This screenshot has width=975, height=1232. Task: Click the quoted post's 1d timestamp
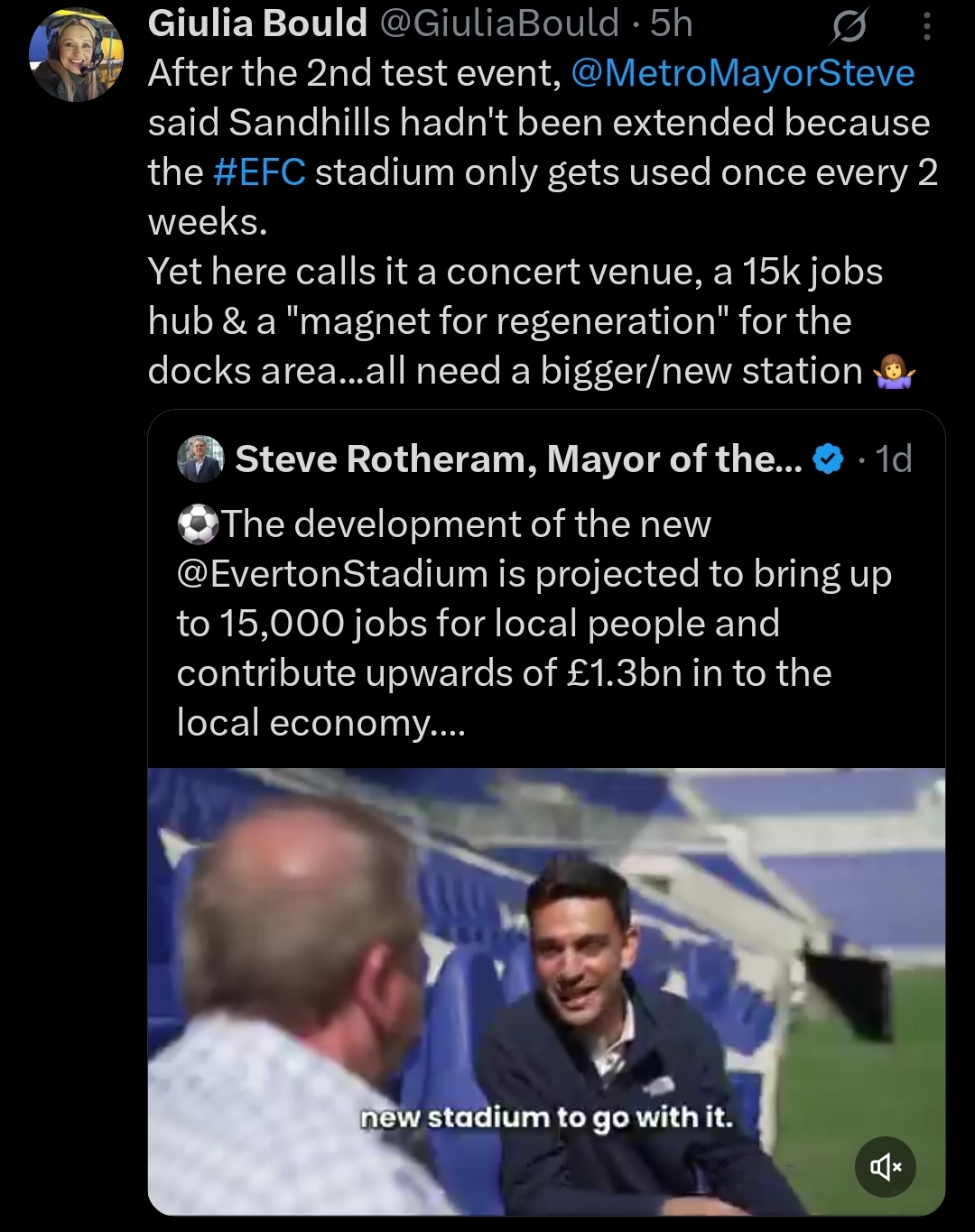pyautogui.click(x=894, y=459)
